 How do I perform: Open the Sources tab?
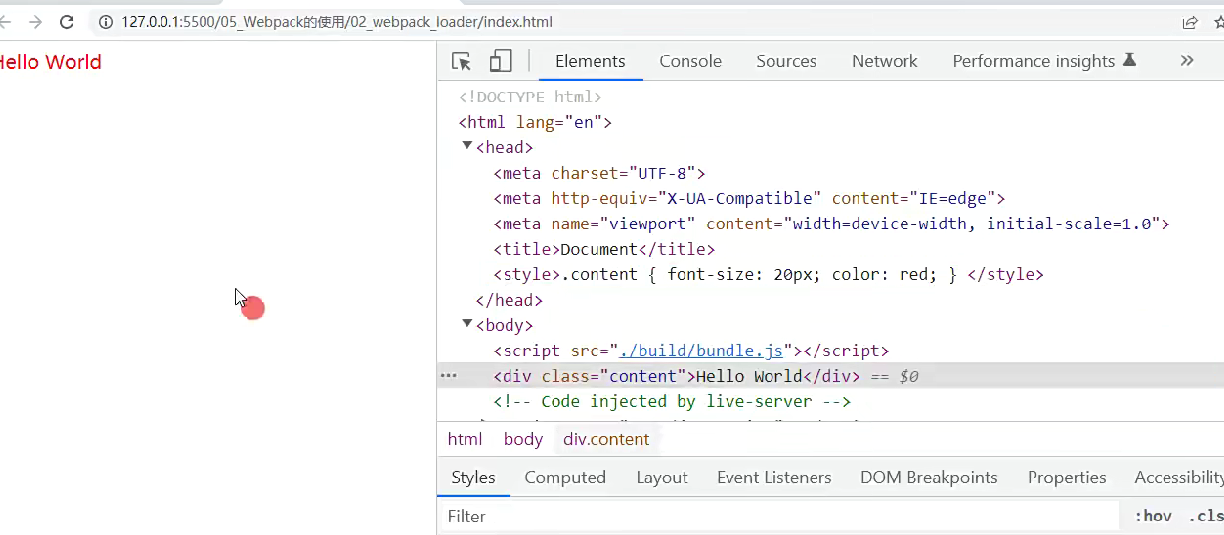tap(786, 61)
